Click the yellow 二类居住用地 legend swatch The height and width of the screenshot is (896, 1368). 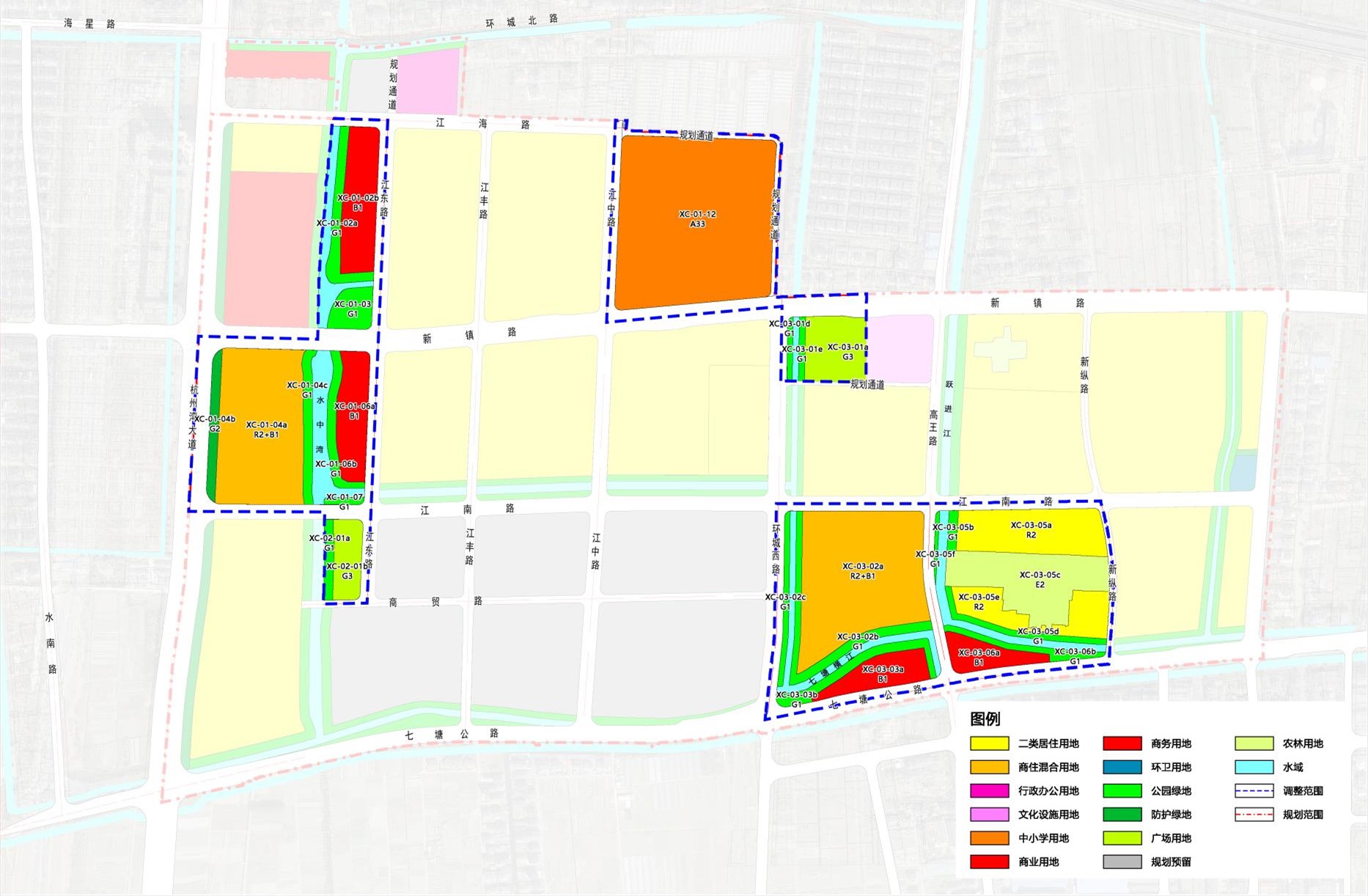click(x=989, y=743)
